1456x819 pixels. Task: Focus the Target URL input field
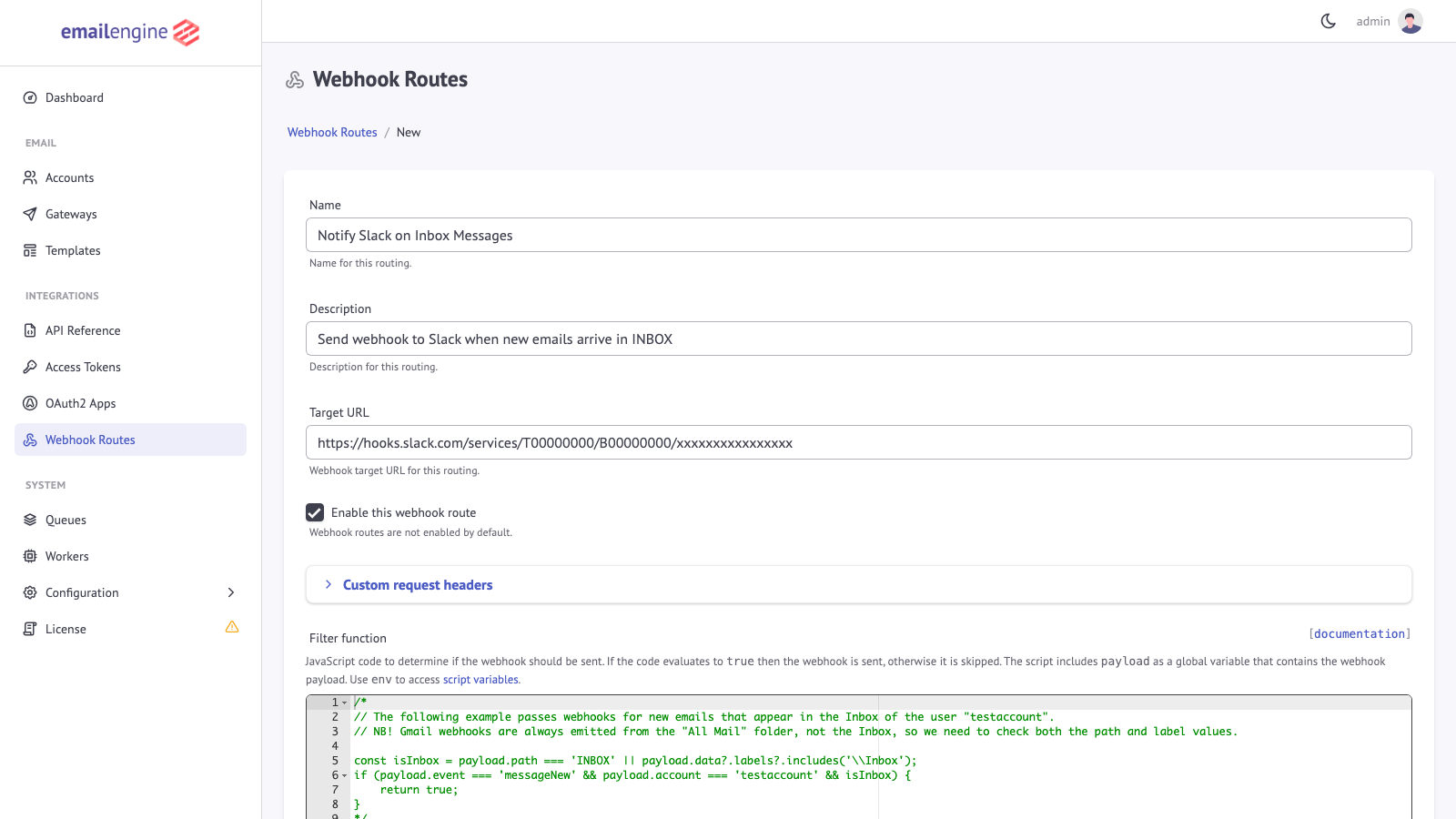pyautogui.click(x=858, y=442)
